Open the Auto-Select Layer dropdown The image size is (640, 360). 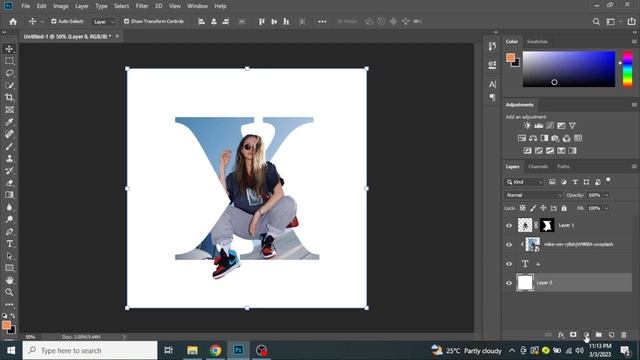coord(104,22)
